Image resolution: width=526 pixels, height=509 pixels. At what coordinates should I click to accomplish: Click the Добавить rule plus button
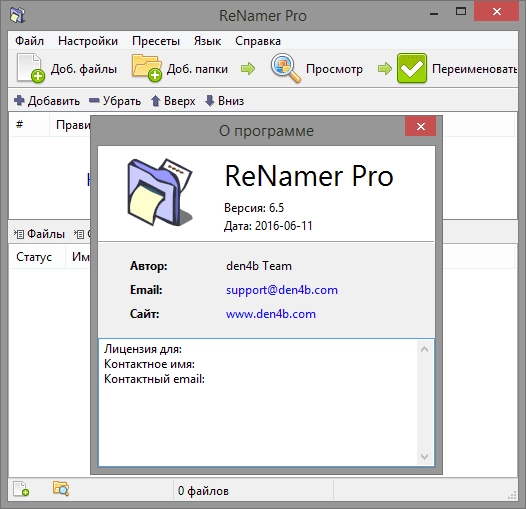click(x=47, y=101)
